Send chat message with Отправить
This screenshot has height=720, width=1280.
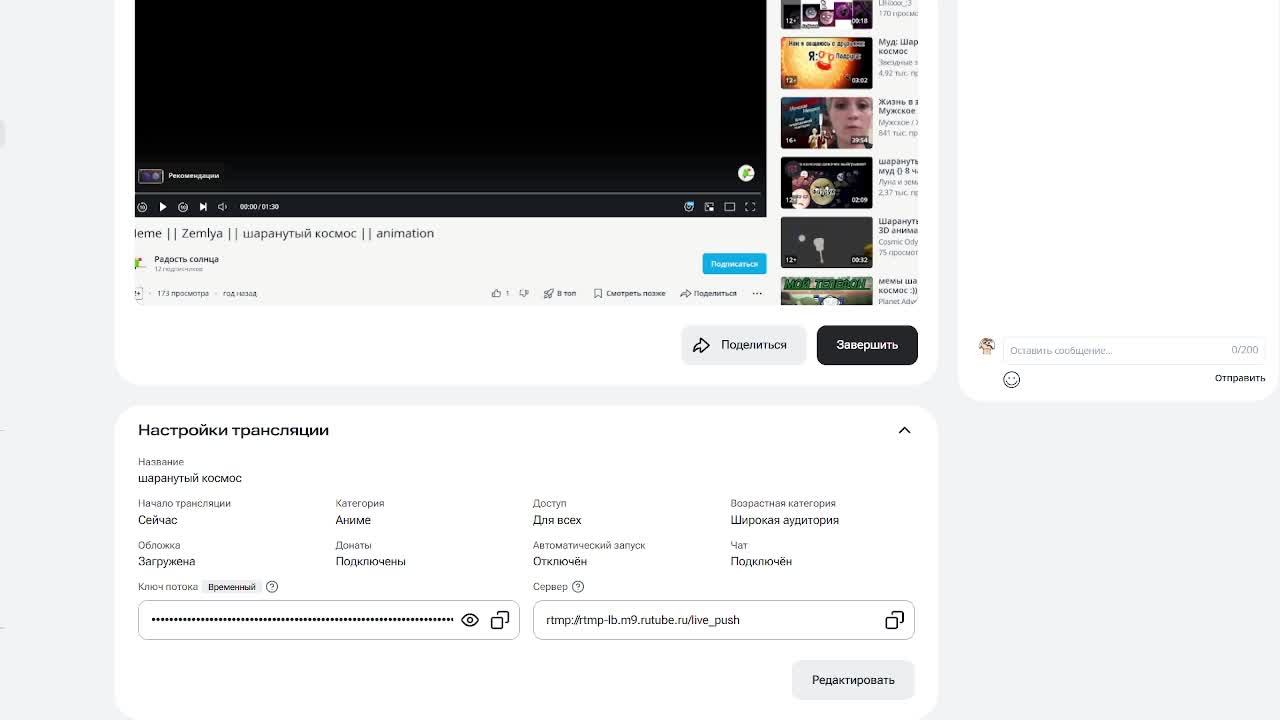pos(1240,378)
